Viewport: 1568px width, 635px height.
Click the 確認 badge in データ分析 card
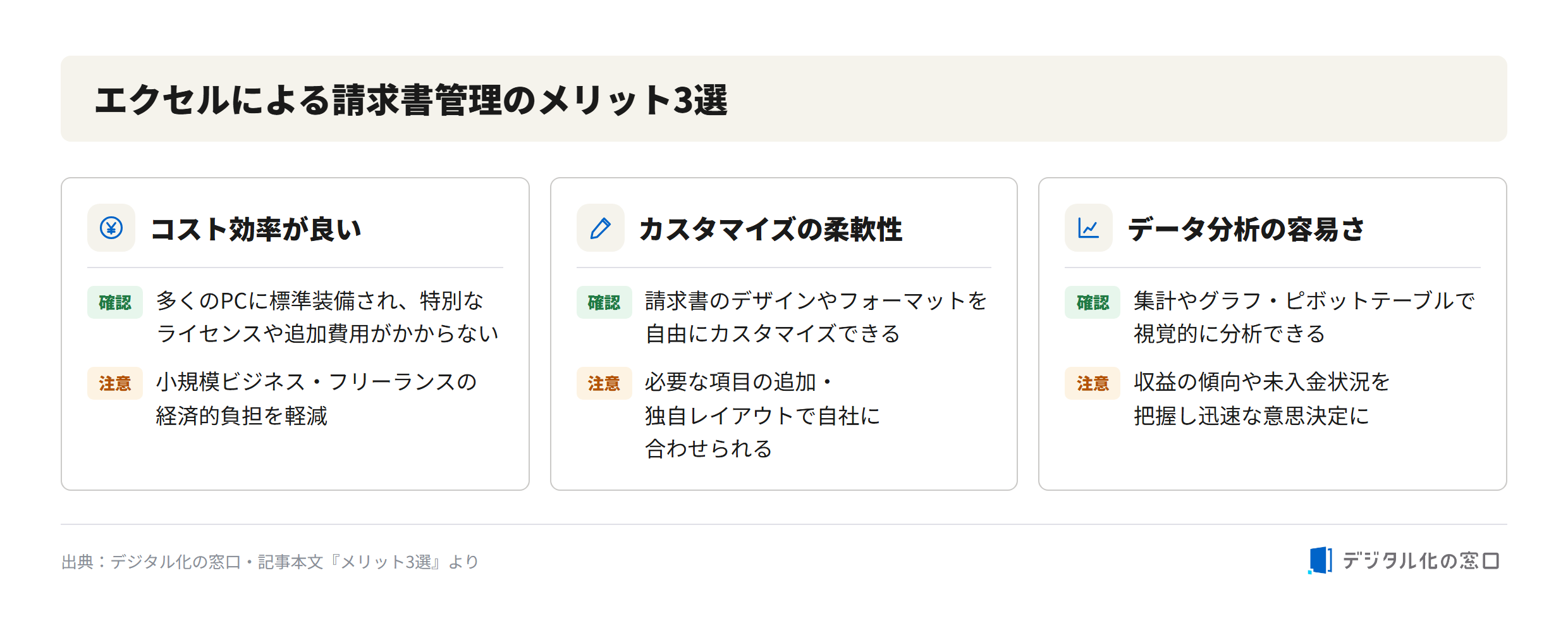point(1093,302)
